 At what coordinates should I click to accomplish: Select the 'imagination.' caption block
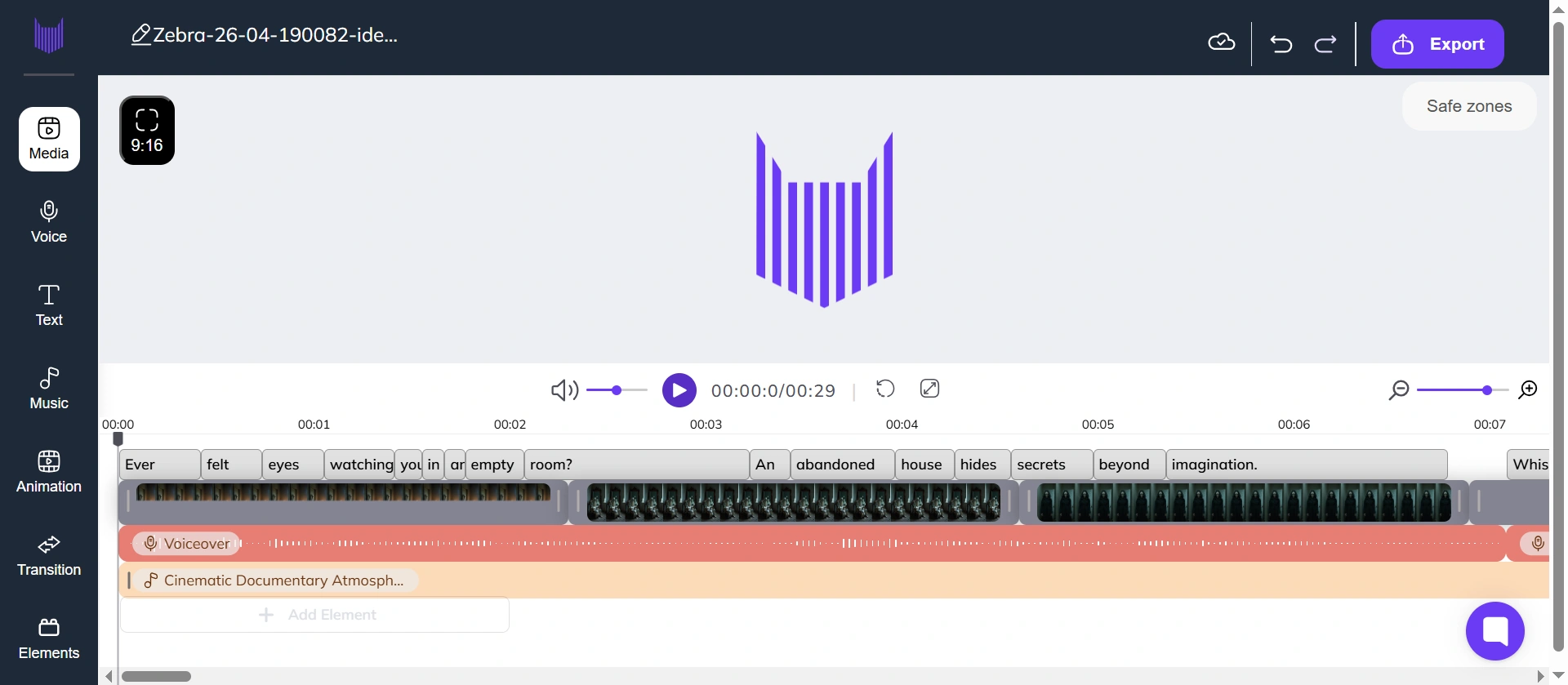(x=1307, y=465)
